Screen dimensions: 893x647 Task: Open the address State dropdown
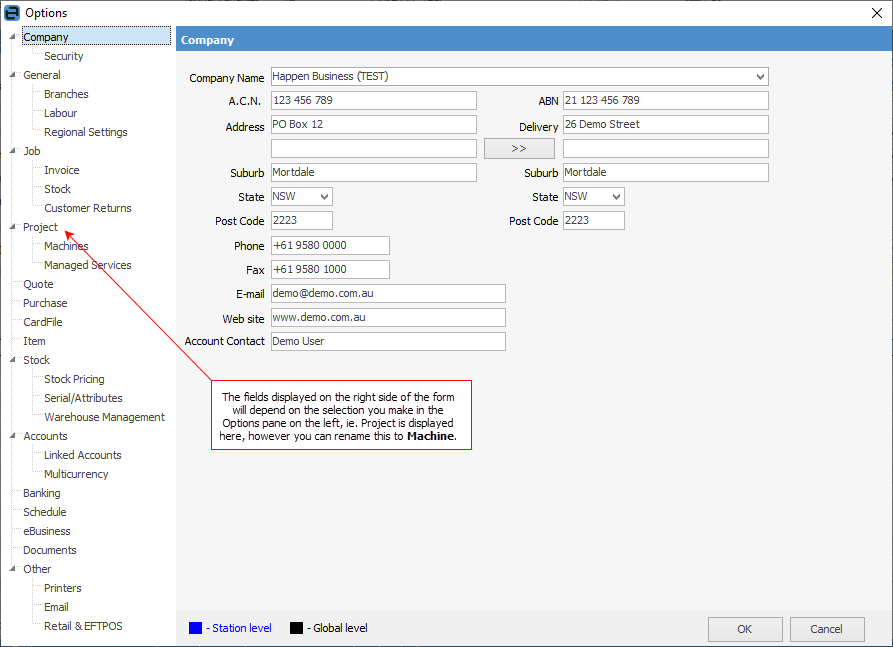(x=324, y=197)
